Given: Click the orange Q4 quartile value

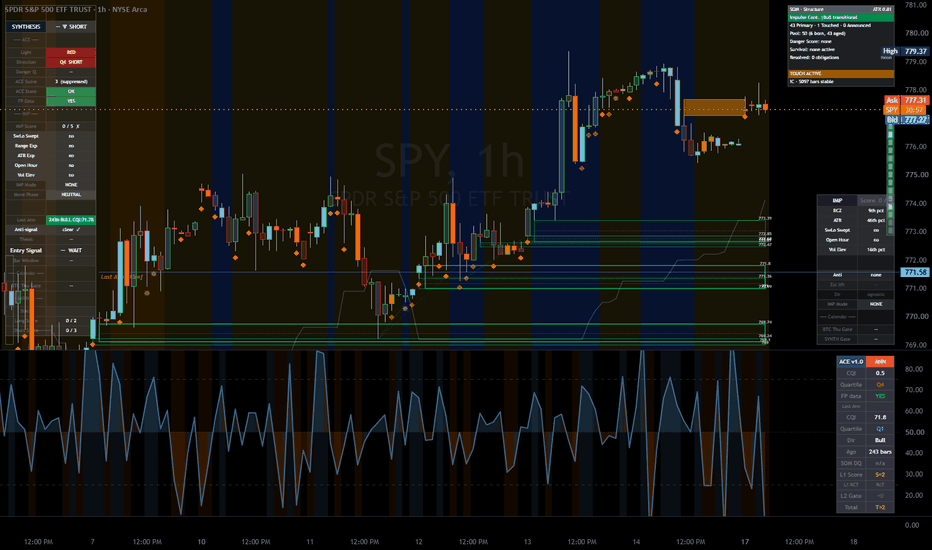Looking at the screenshot, I should pos(880,385).
